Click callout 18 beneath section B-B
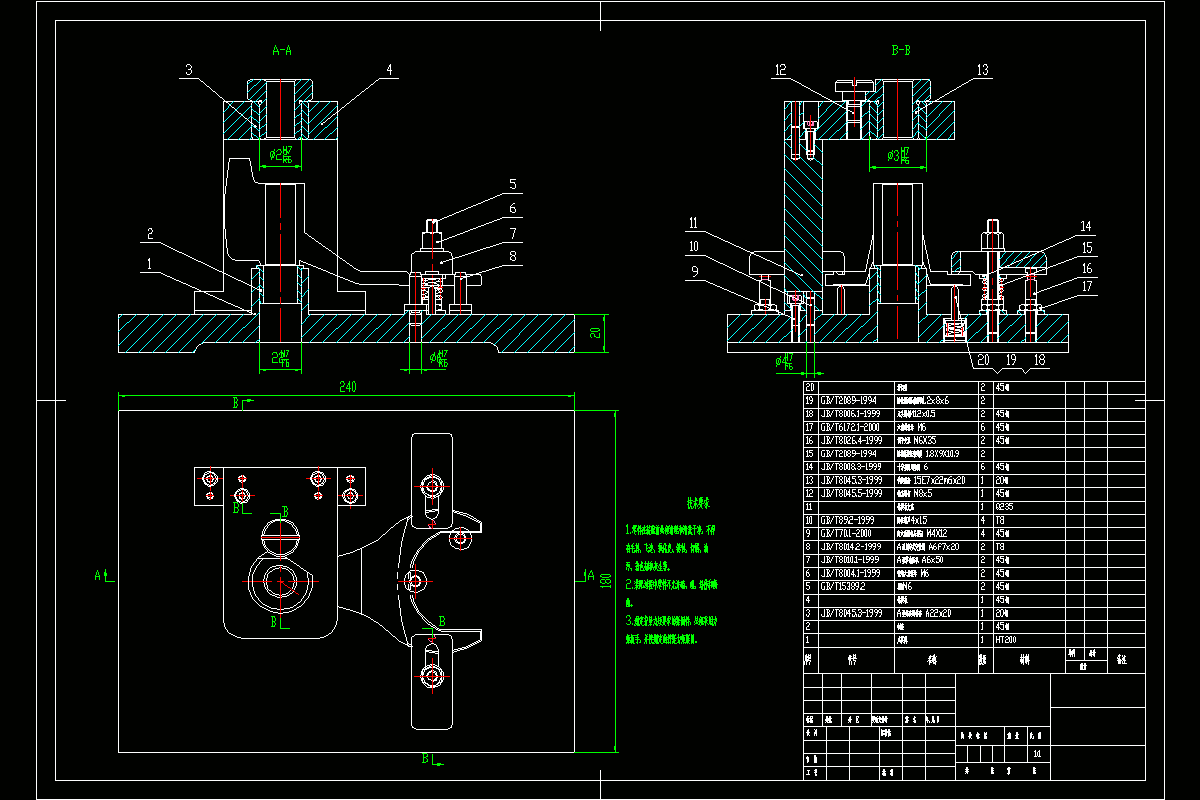This screenshot has width=1200, height=800. (x=1039, y=360)
